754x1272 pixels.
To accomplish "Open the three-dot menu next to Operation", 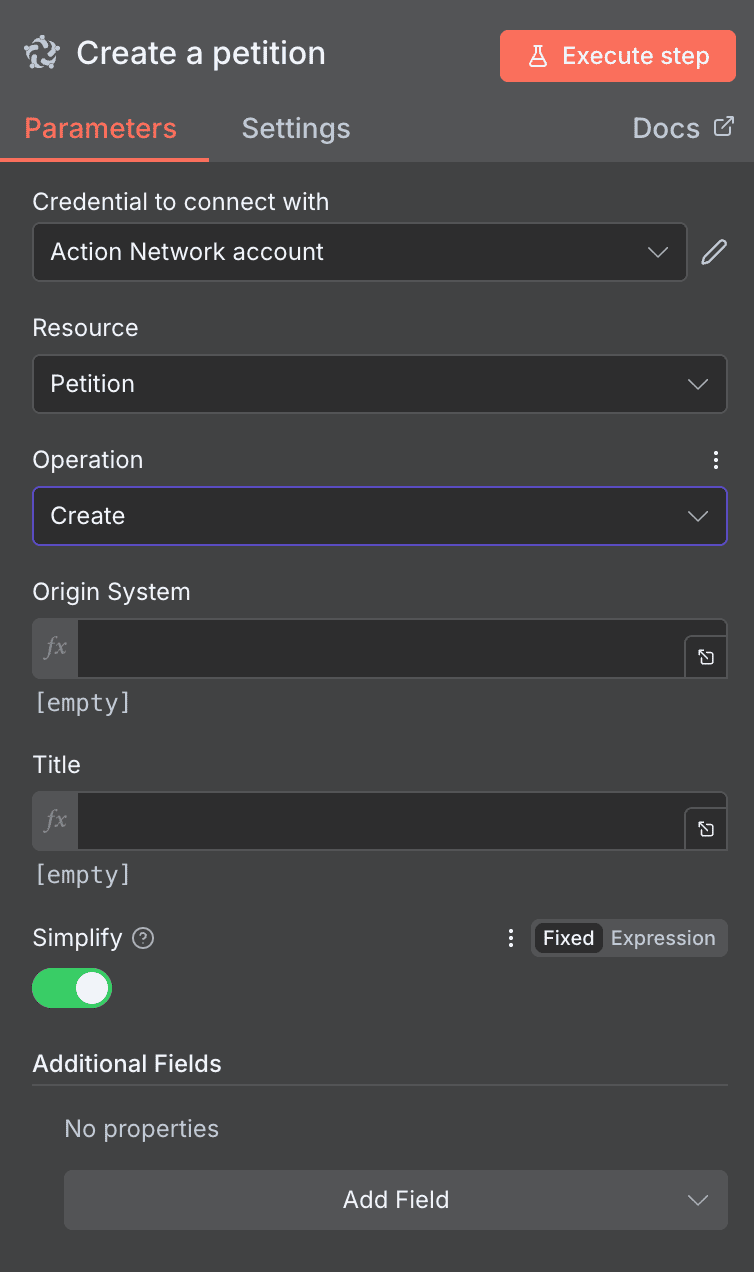I will pos(716,460).
